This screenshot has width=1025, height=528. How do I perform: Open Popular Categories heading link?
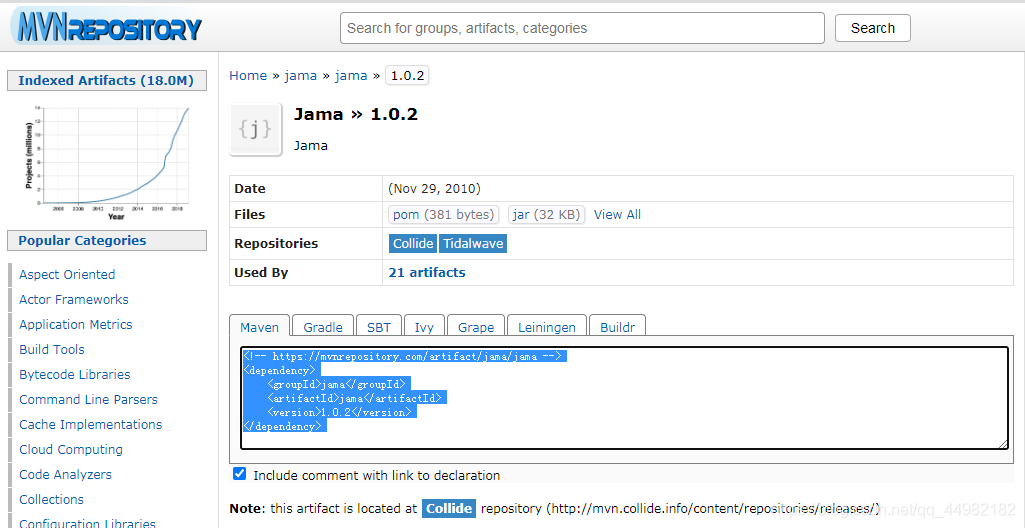coord(82,240)
